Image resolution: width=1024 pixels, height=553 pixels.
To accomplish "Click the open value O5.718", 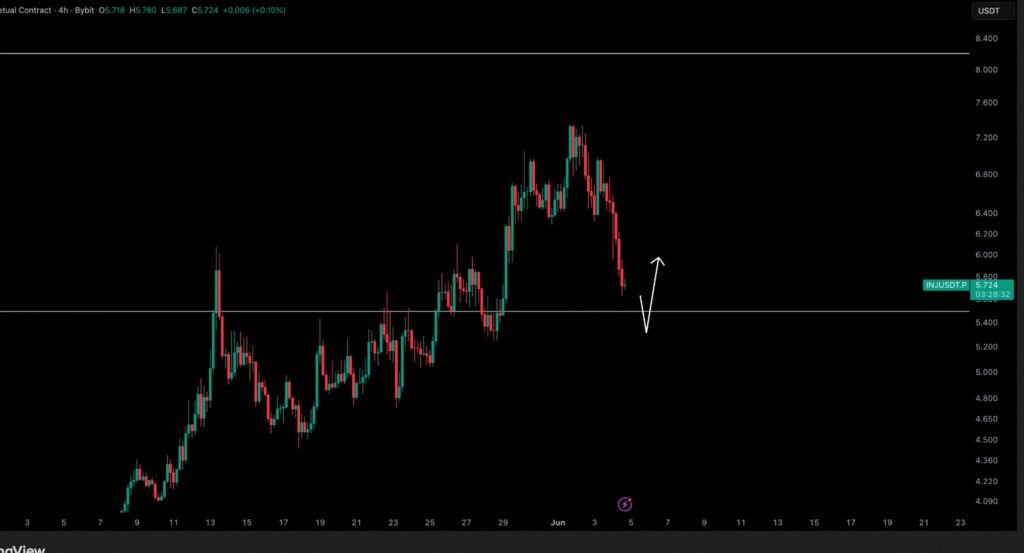I will pyautogui.click(x=112, y=10).
